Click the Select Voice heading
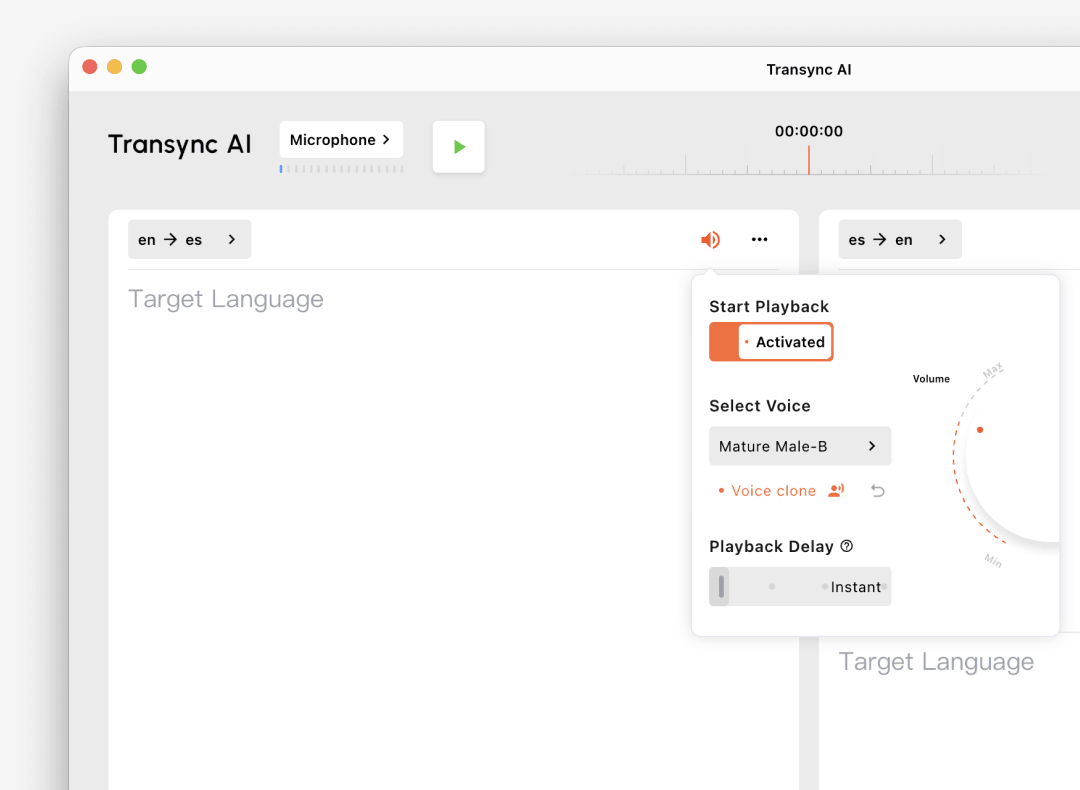This screenshot has width=1080, height=790. click(760, 406)
